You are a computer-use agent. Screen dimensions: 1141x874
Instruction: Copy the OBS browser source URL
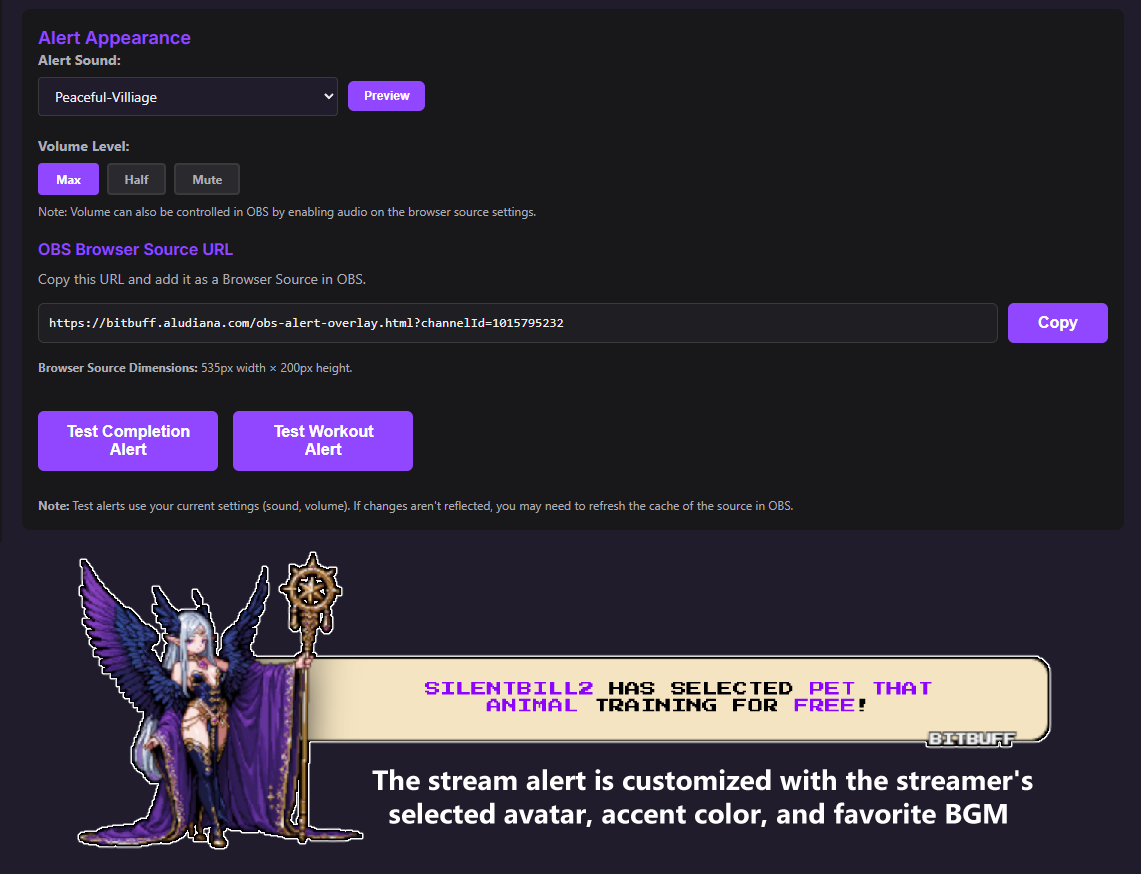[1057, 323]
